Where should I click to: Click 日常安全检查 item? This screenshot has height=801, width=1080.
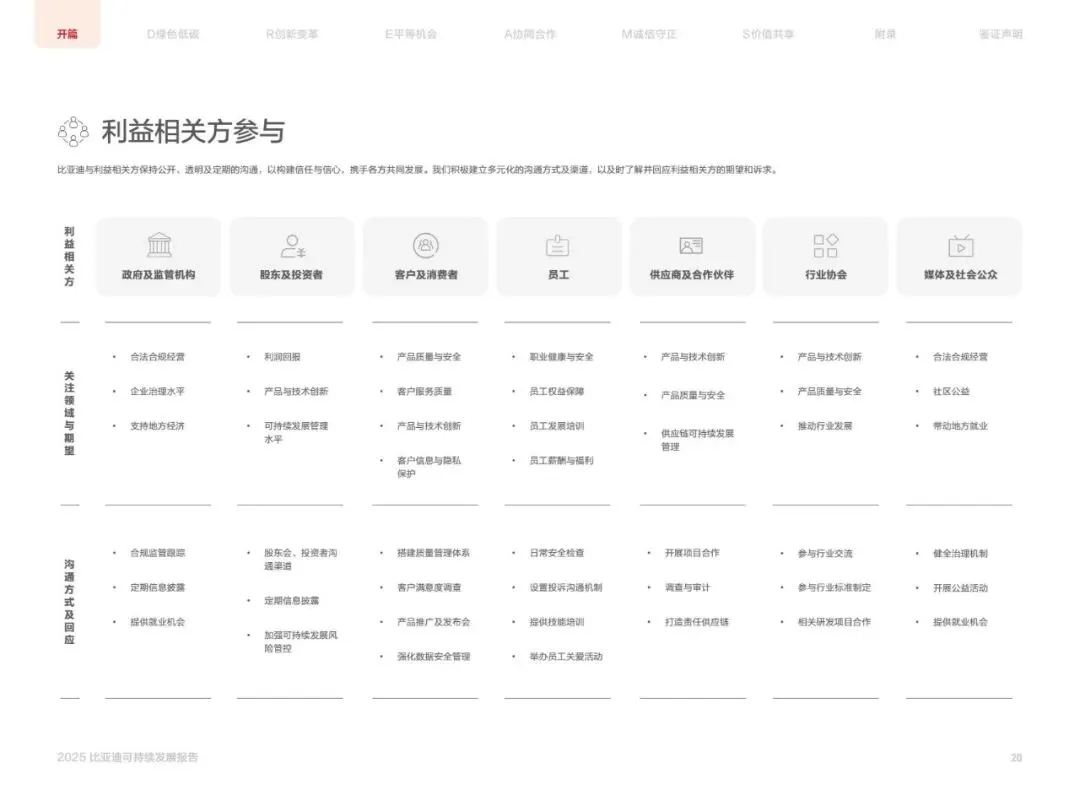[x=557, y=552]
